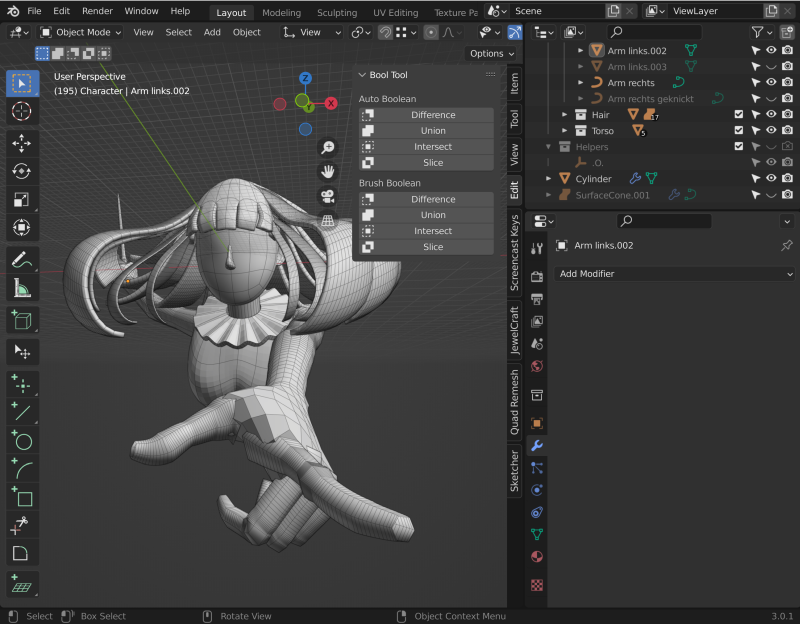This screenshot has height=624, width=800.
Task: Switch to the Sculpting workspace tab
Action: 337,13
